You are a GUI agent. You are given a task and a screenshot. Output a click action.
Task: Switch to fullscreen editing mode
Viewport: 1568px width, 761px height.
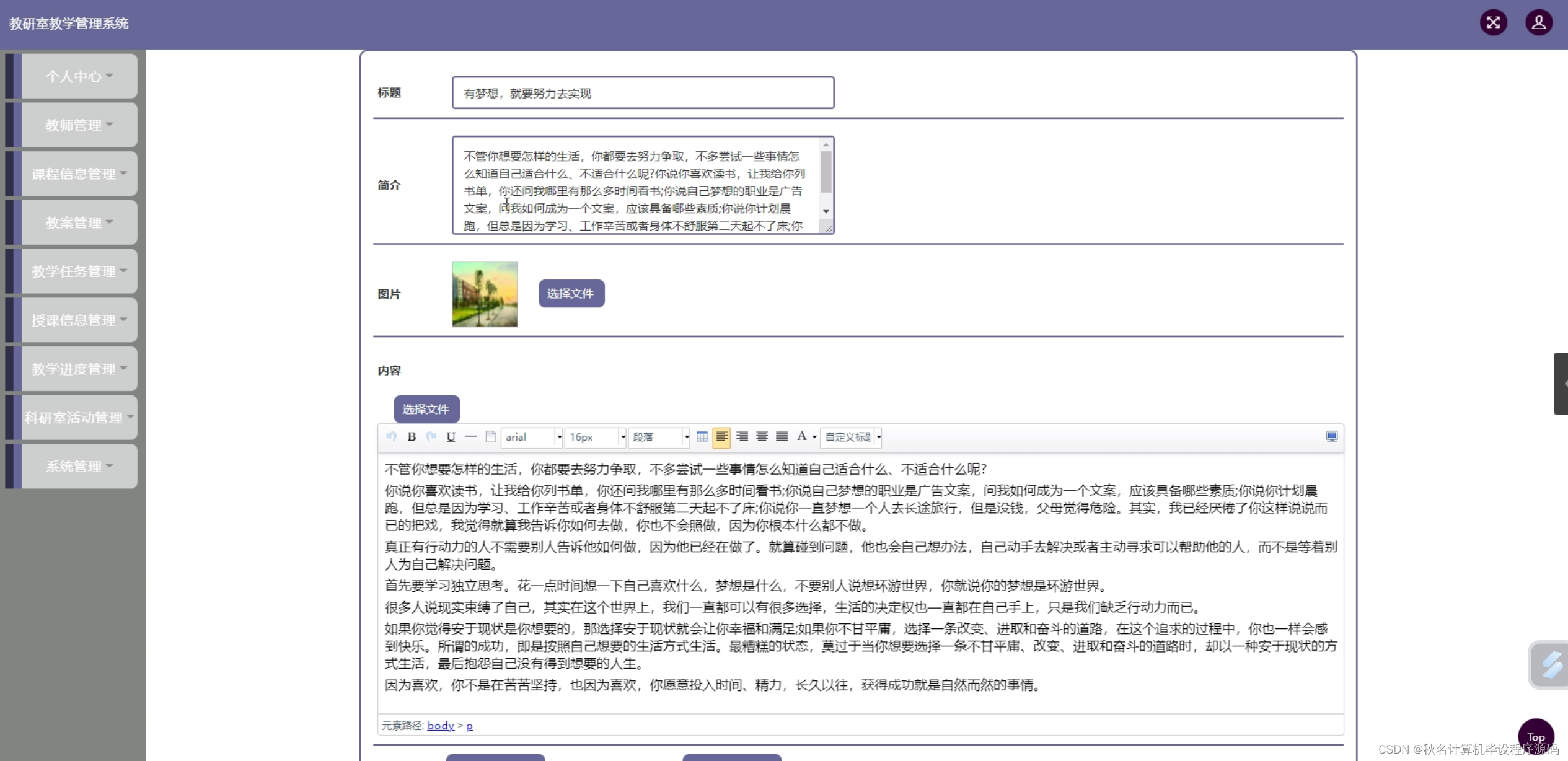click(1331, 437)
